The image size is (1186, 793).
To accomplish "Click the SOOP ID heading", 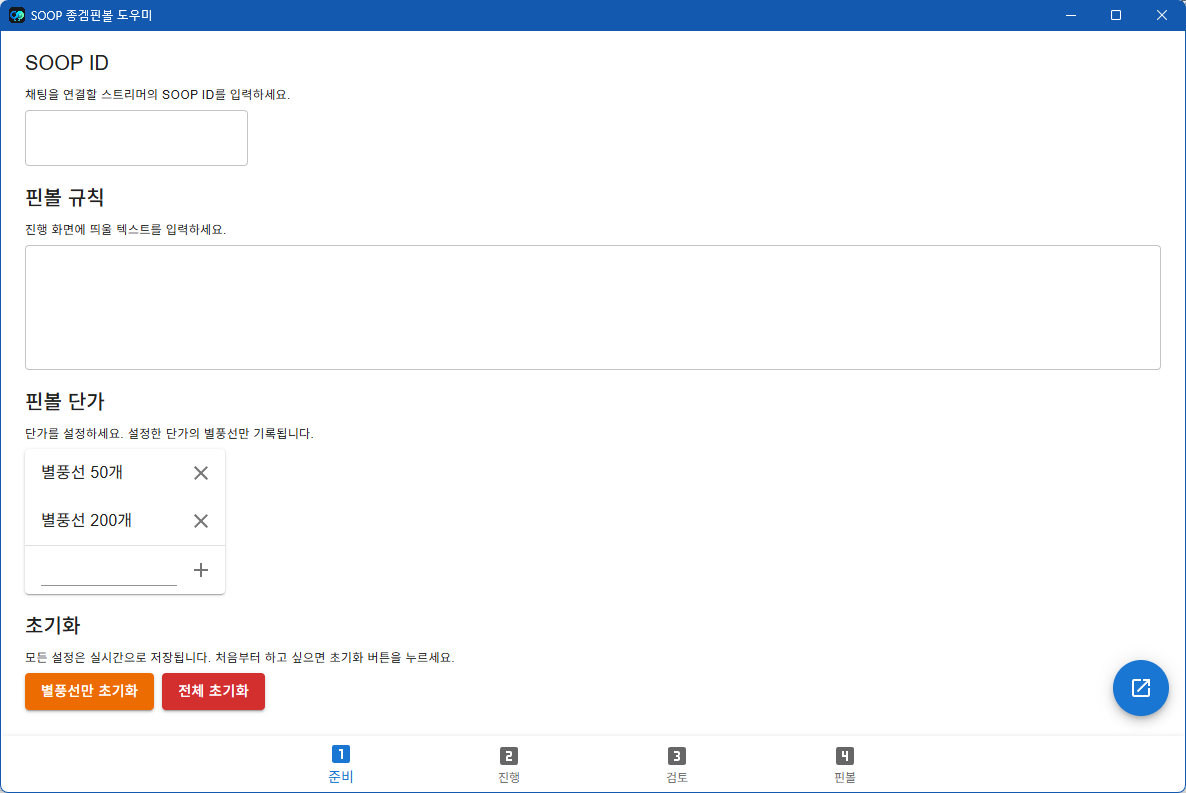I will [67, 63].
